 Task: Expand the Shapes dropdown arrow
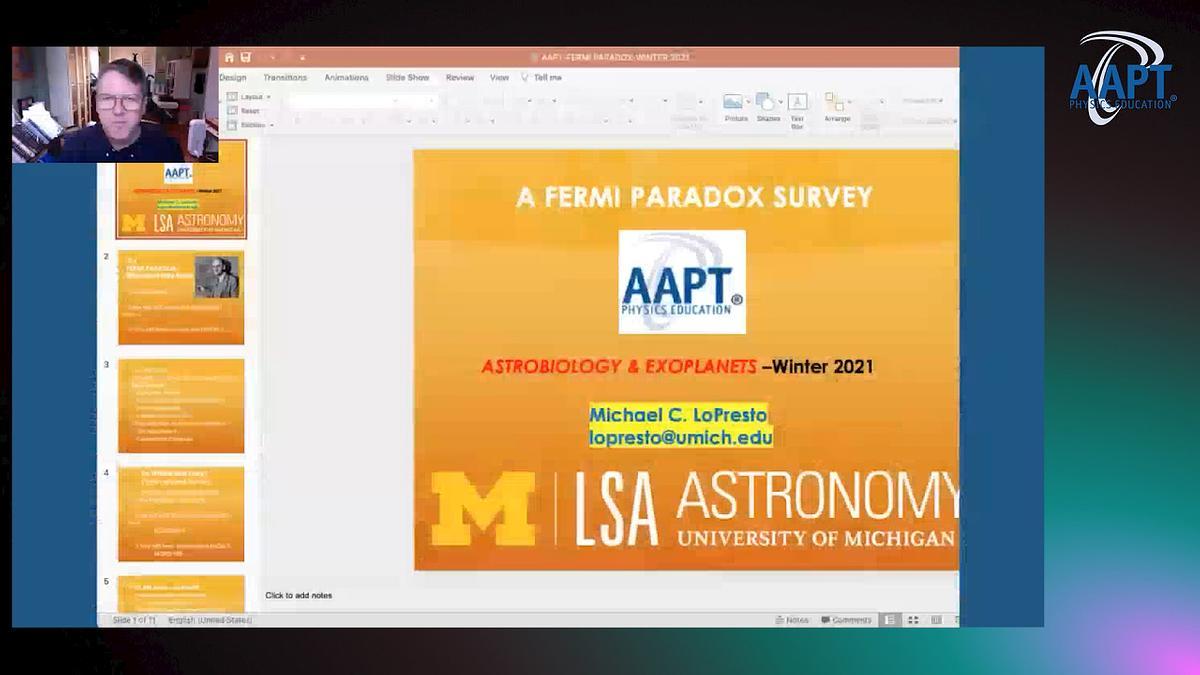point(780,102)
